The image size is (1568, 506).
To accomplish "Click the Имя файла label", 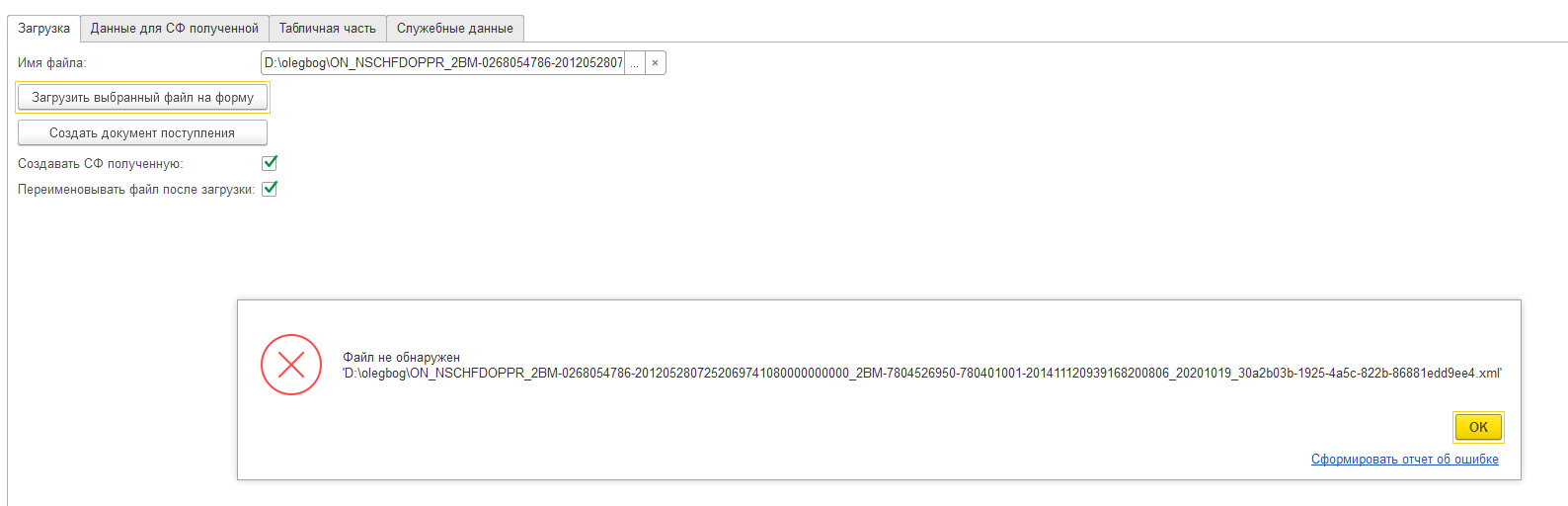I will [52, 63].
